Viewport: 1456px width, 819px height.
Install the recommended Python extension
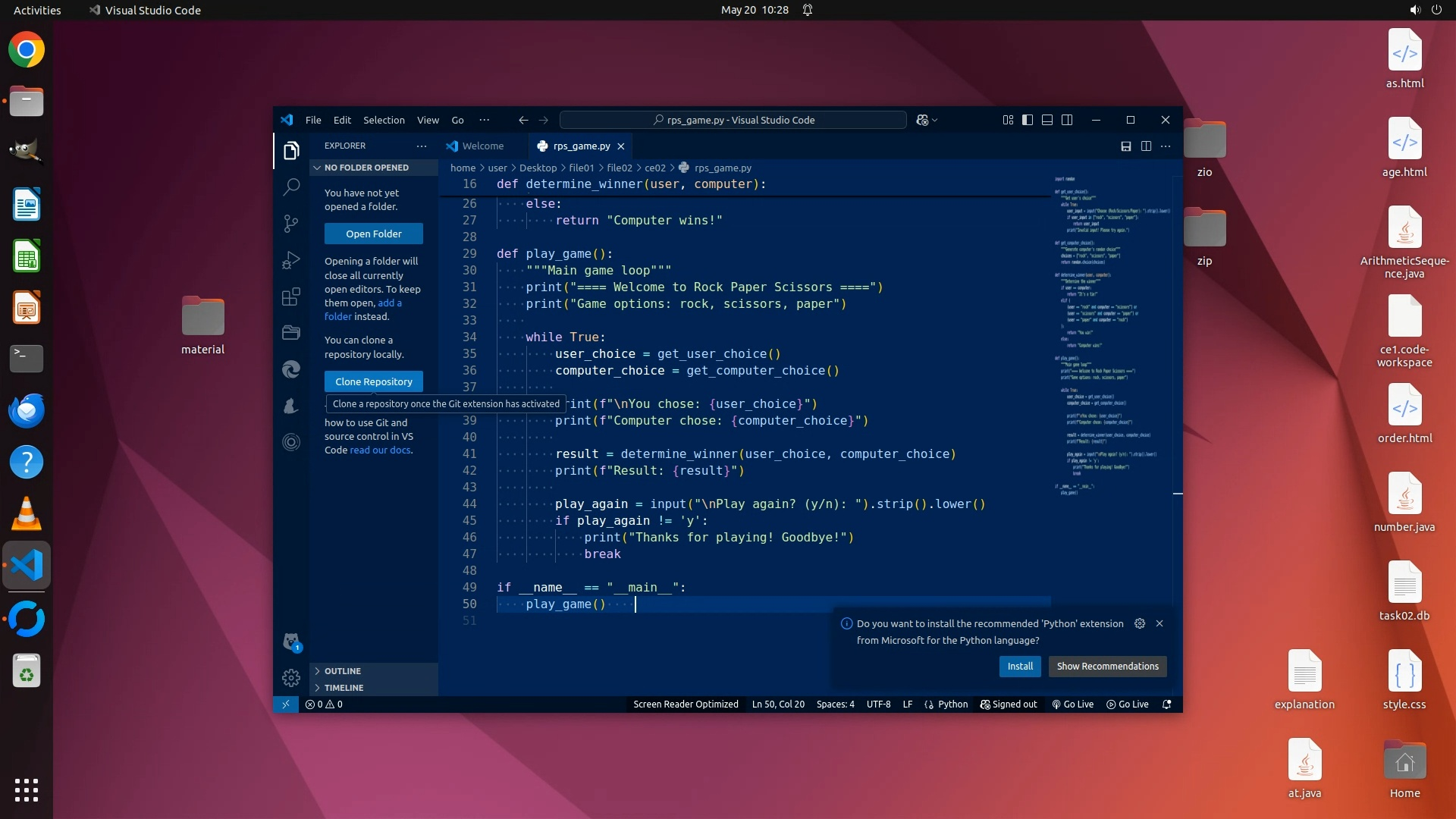click(1020, 666)
